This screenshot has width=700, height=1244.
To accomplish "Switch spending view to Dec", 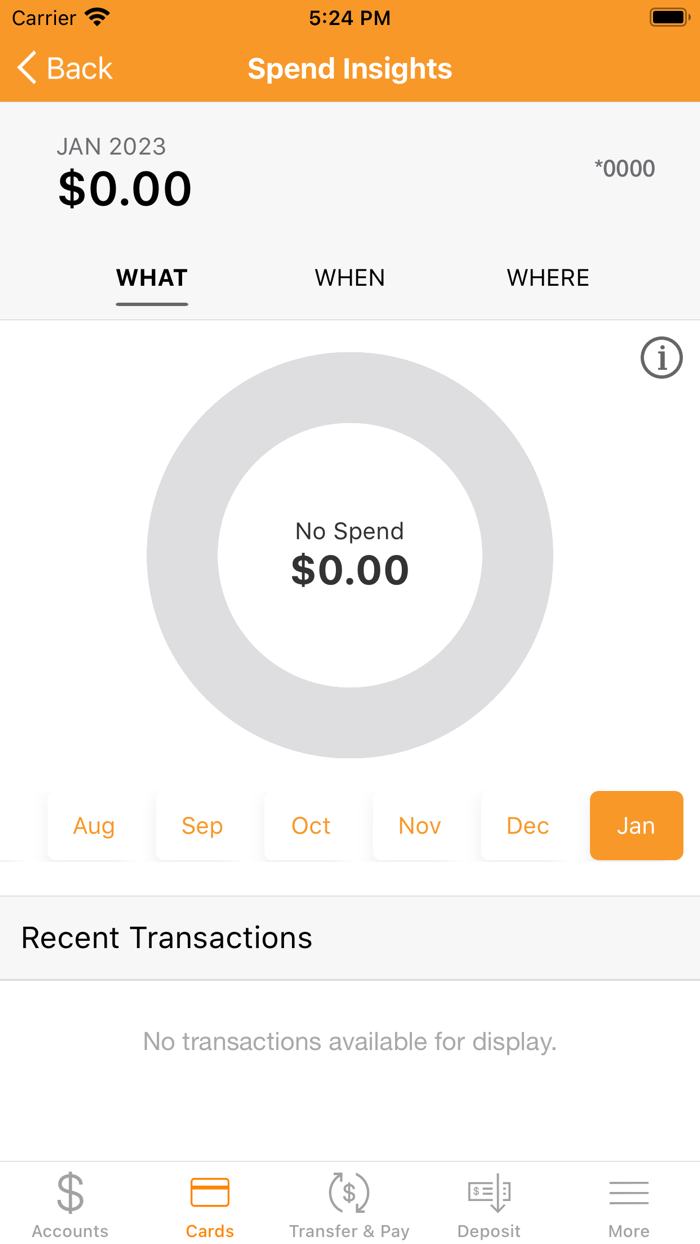I will tap(528, 826).
